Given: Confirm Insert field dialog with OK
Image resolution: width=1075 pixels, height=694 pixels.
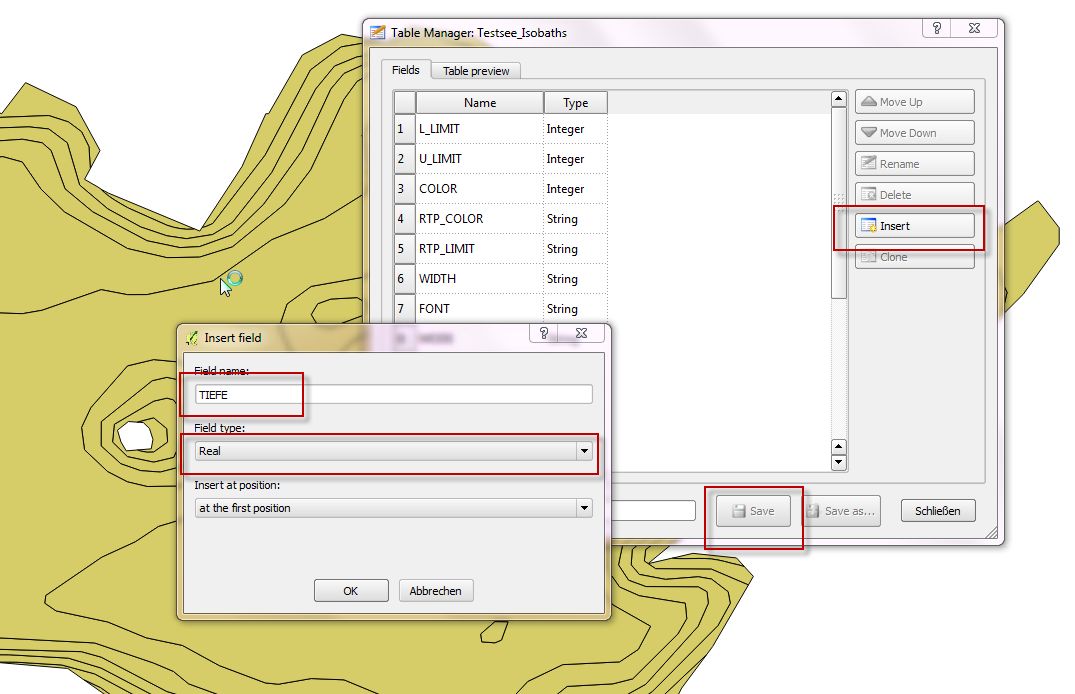Looking at the screenshot, I should tap(350, 591).
